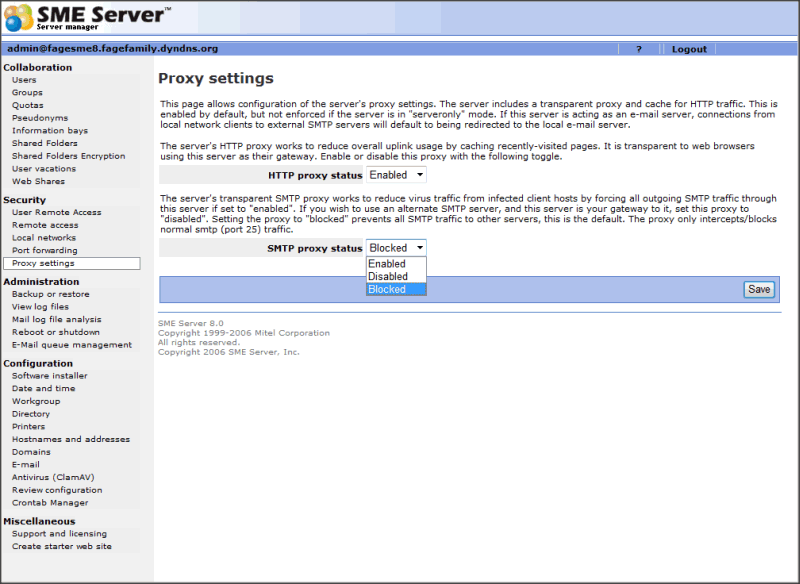This screenshot has height=584, width=800.
Task: Open the help question mark link
Action: 639,49
